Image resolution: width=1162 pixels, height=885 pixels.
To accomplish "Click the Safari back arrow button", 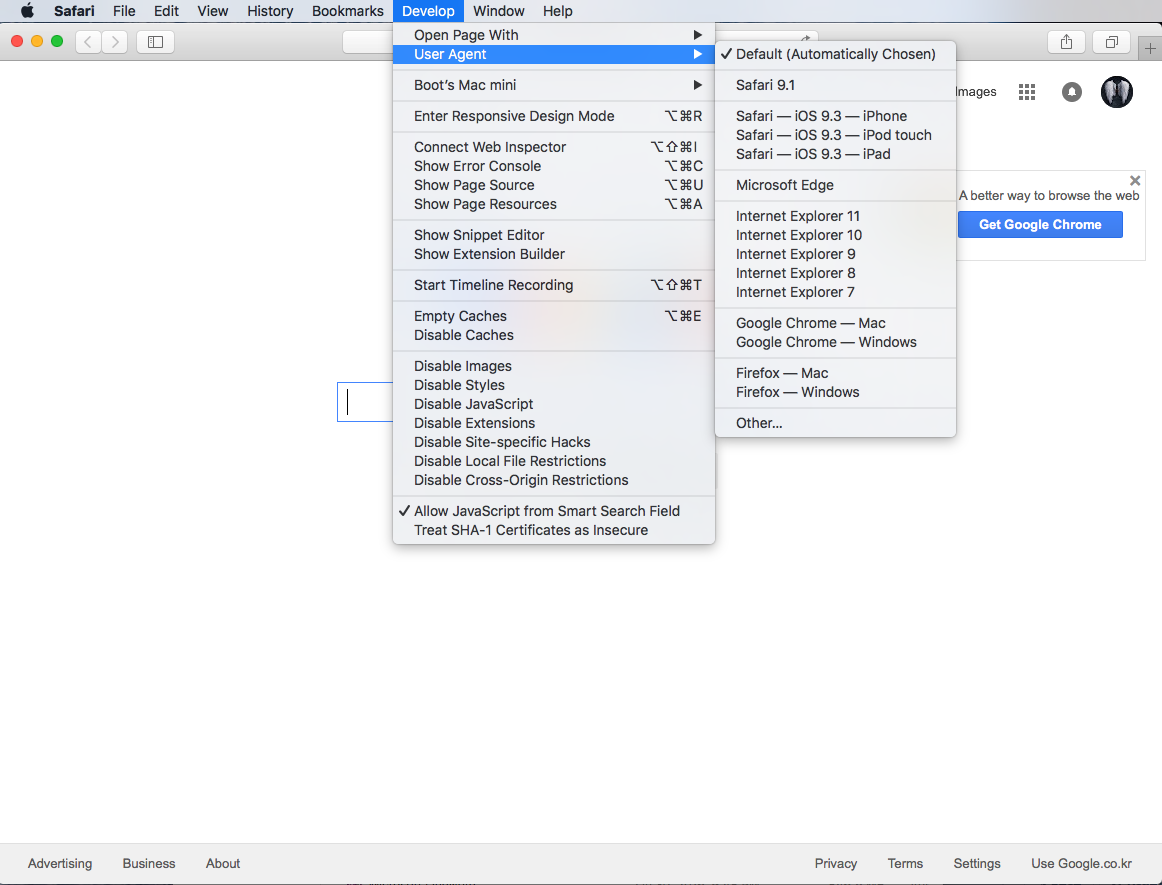I will pos(88,42).
